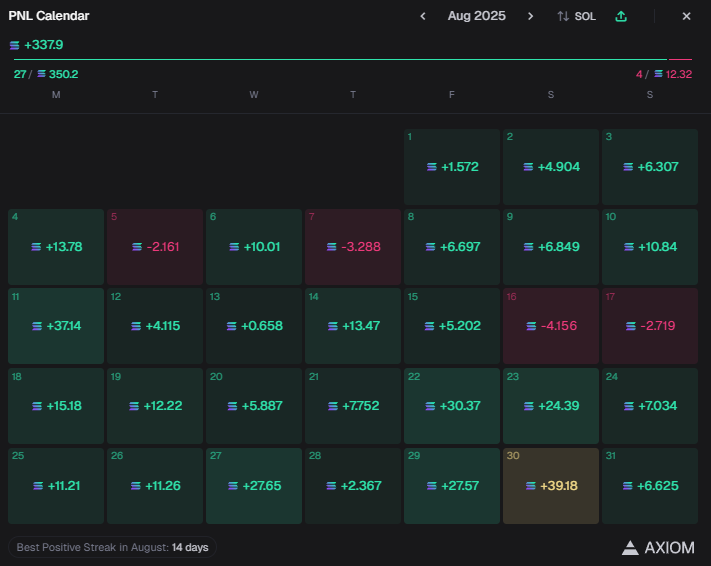
Task: Open August 13 day showing +0.658
Action: point(254,326)
